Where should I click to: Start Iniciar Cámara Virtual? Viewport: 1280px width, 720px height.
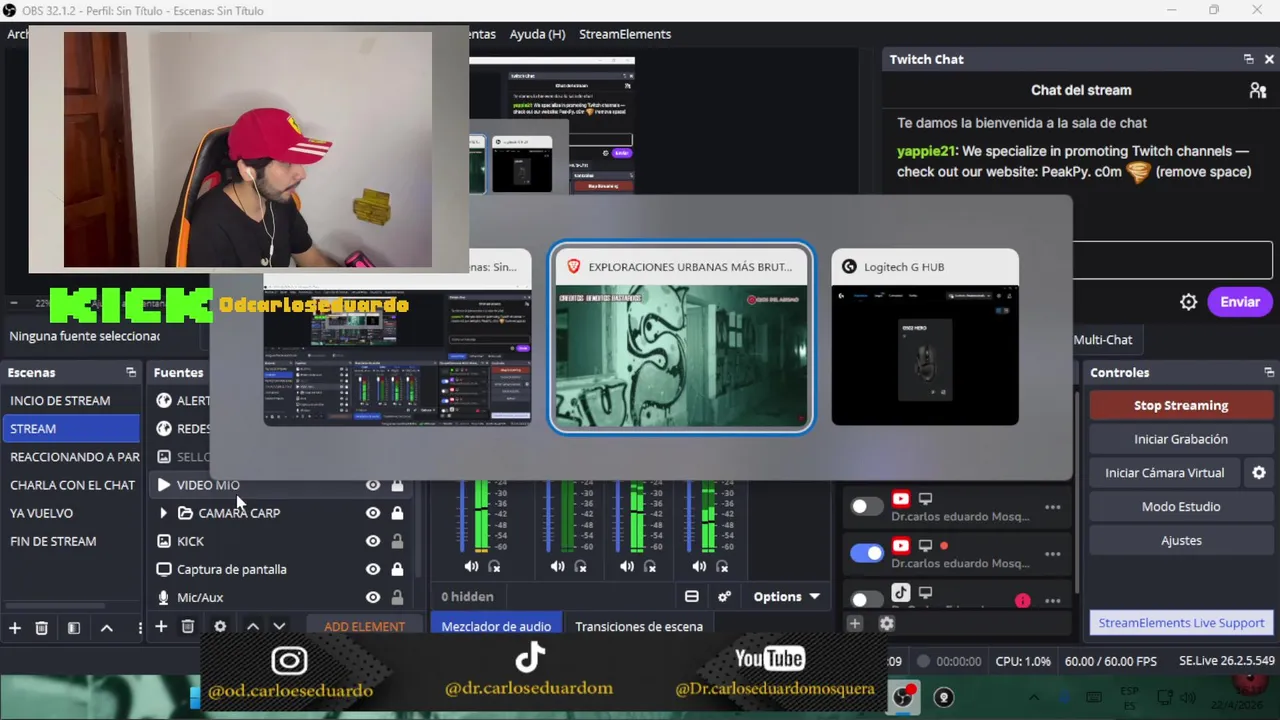(1164, 473)
